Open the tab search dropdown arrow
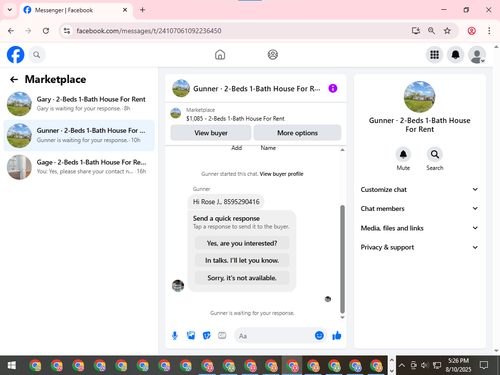The width and height of the screenshot is (500, 375). [x=10, y=10]
